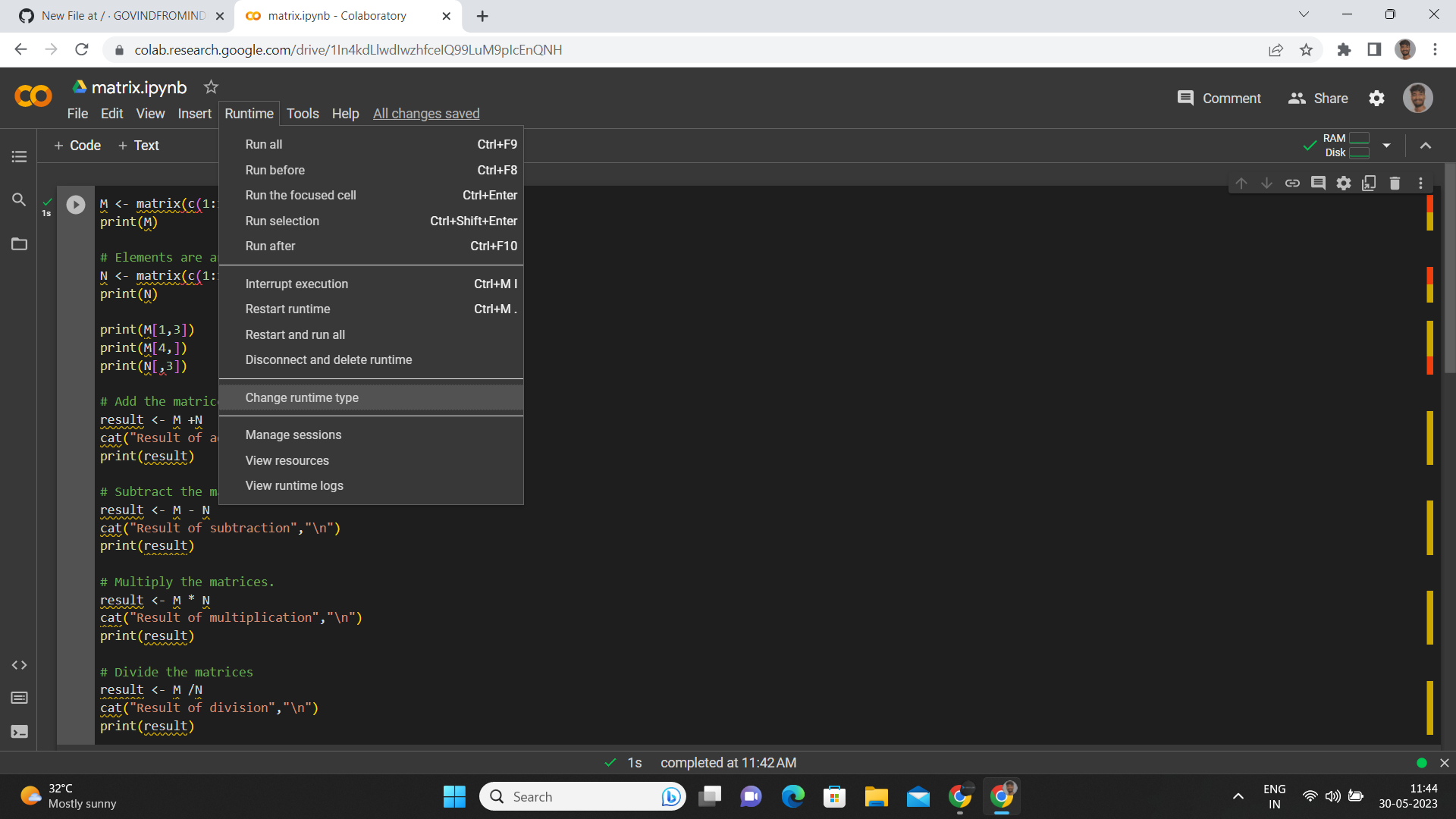
Task: Expand additional connection options dropdown
Action: click(1387, 145)
